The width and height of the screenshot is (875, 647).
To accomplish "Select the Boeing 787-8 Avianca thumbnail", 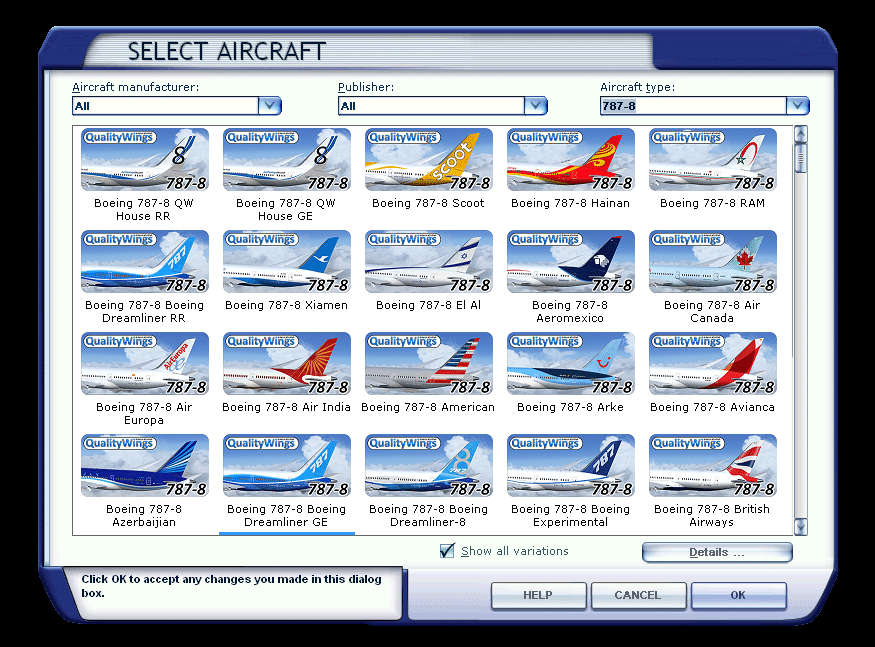I will tap(712, 364).
